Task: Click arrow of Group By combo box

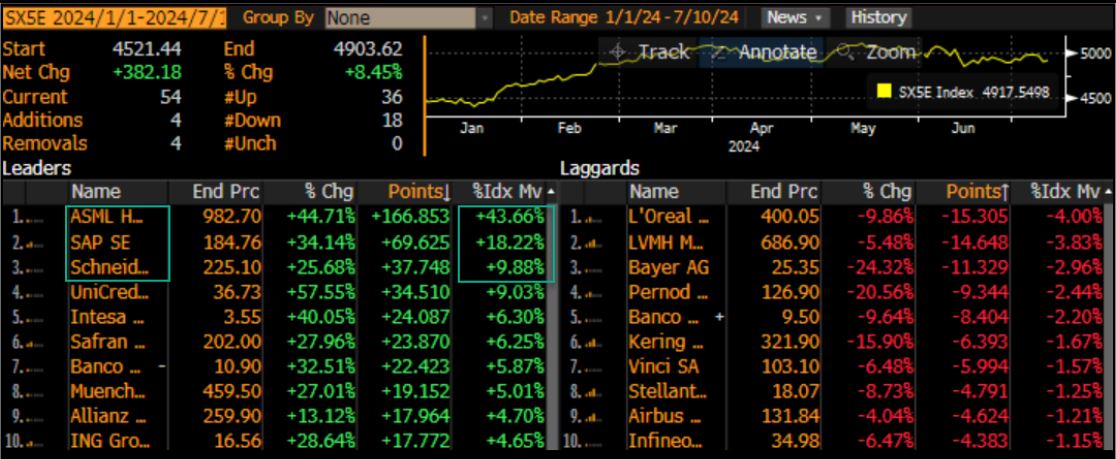Action: pyautogui.click(x=485, y=18)
